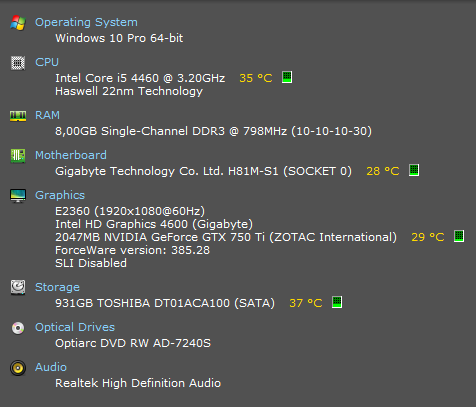The image size is (476, 407).
Task: Click the green Motherboard icon
Action: pos(18,156)
